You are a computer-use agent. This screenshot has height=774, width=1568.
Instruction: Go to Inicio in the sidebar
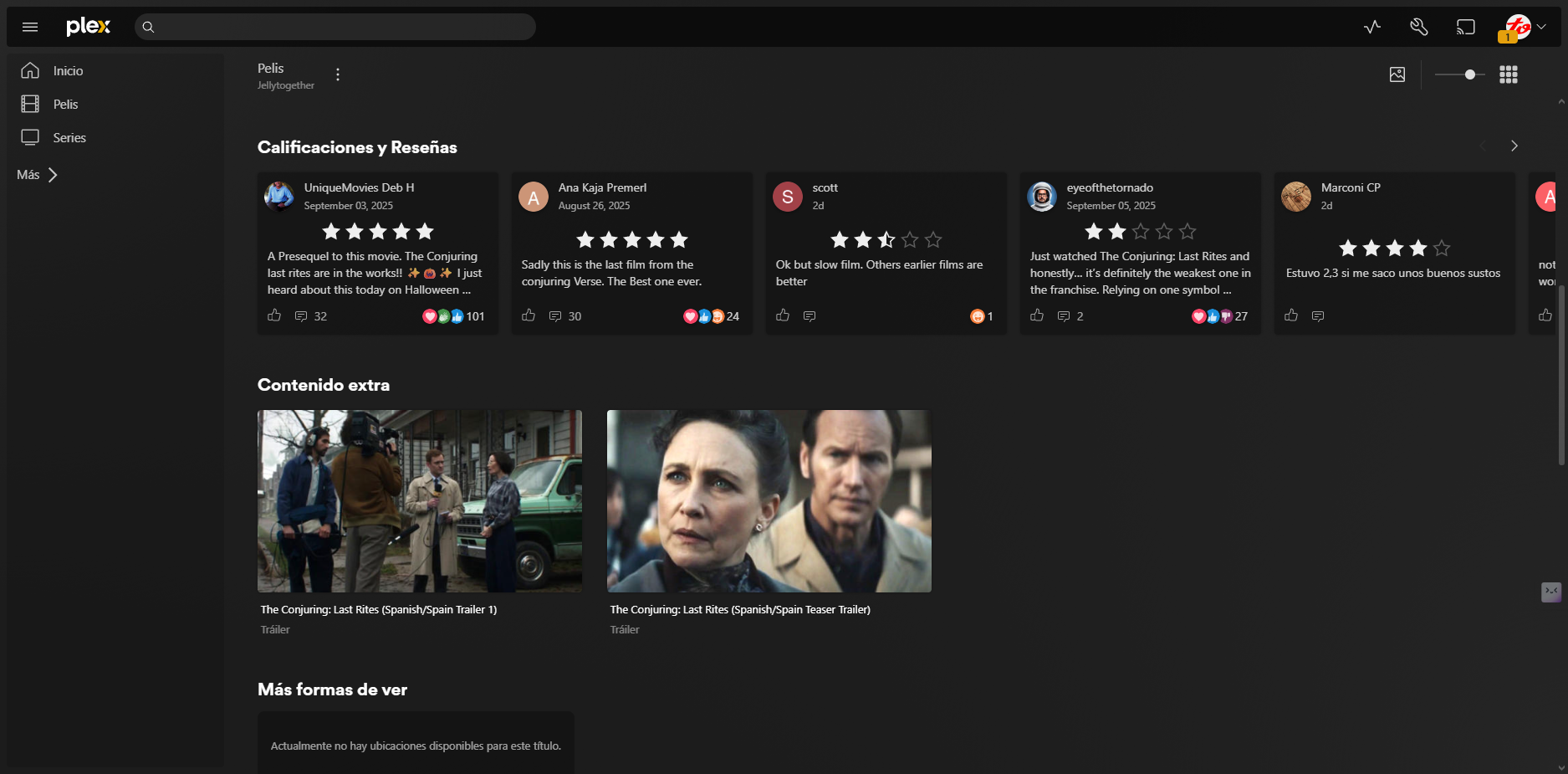click(67, 71)
